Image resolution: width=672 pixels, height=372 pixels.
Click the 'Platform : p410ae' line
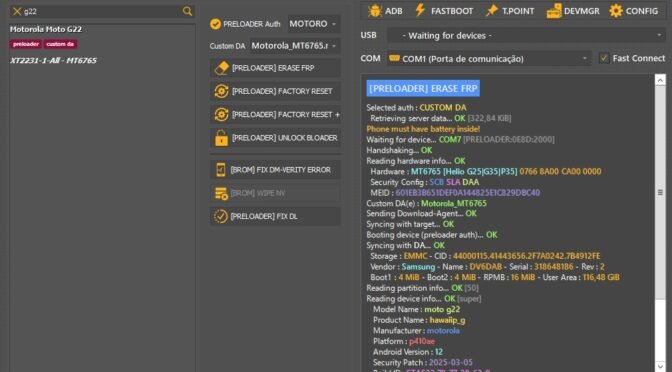click(x=404, y=342)
